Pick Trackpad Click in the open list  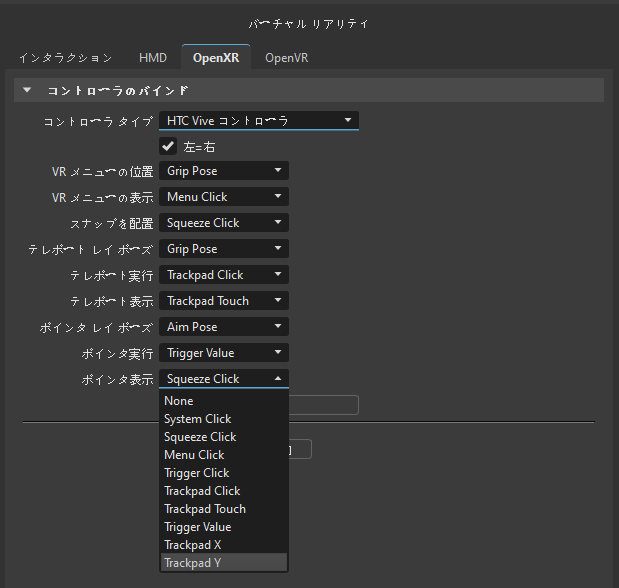point(224,491)
